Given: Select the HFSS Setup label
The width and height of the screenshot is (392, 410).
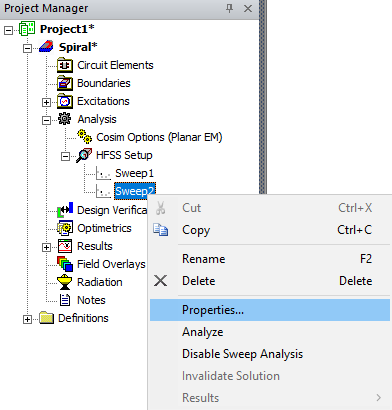Looking at the screenshot, I should pos(124,155).
